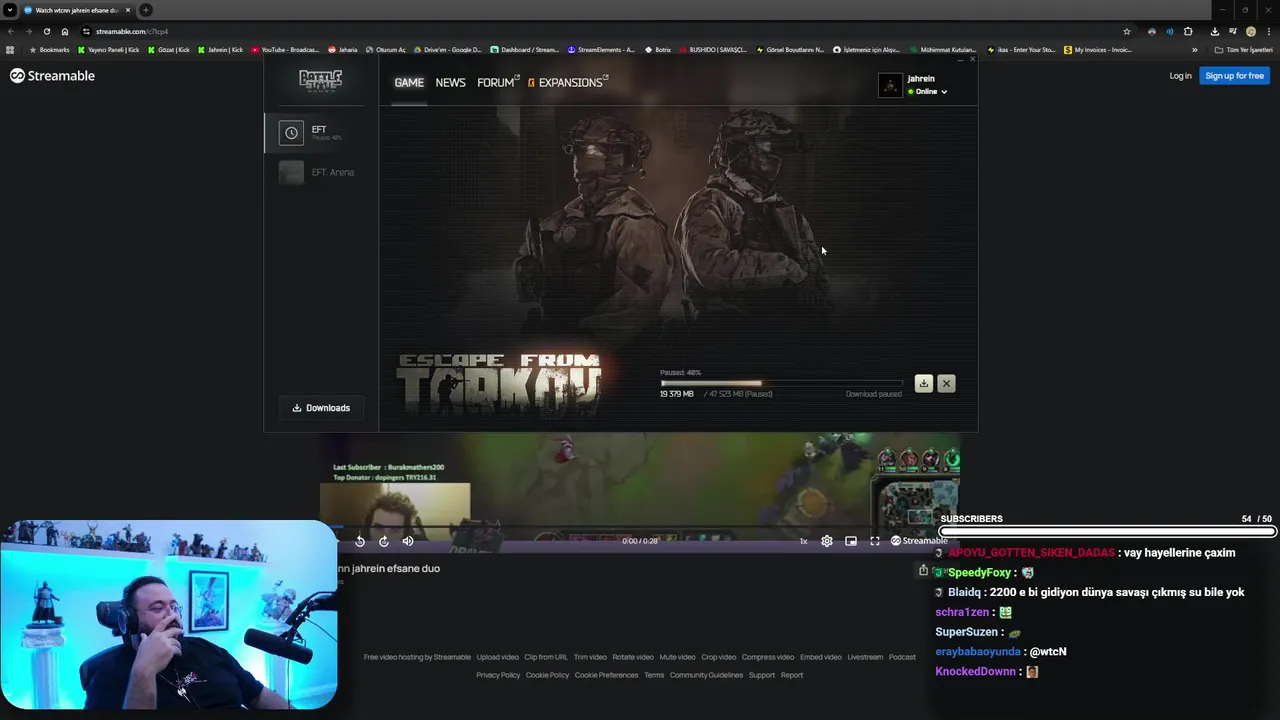Resume the paused Tarkov download

(x=923, y=383)
